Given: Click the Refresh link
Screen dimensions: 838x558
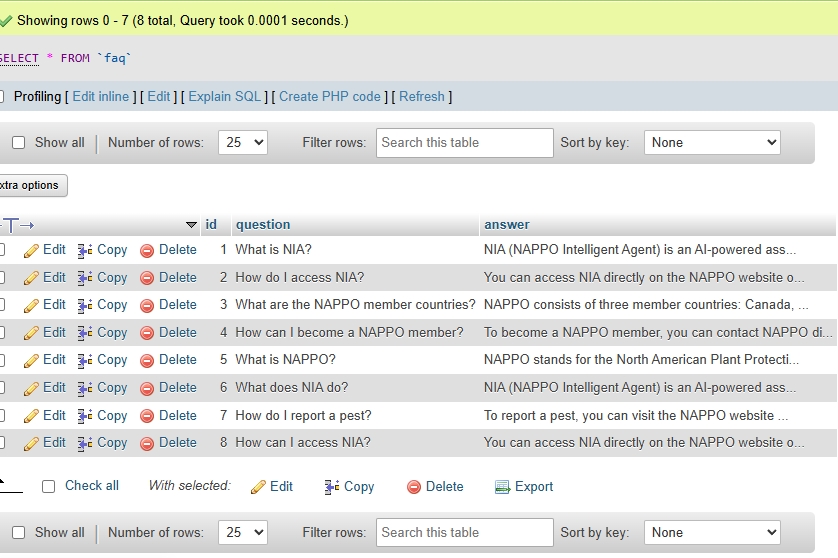Looking at the screenshot, I should tap(422, 96).
